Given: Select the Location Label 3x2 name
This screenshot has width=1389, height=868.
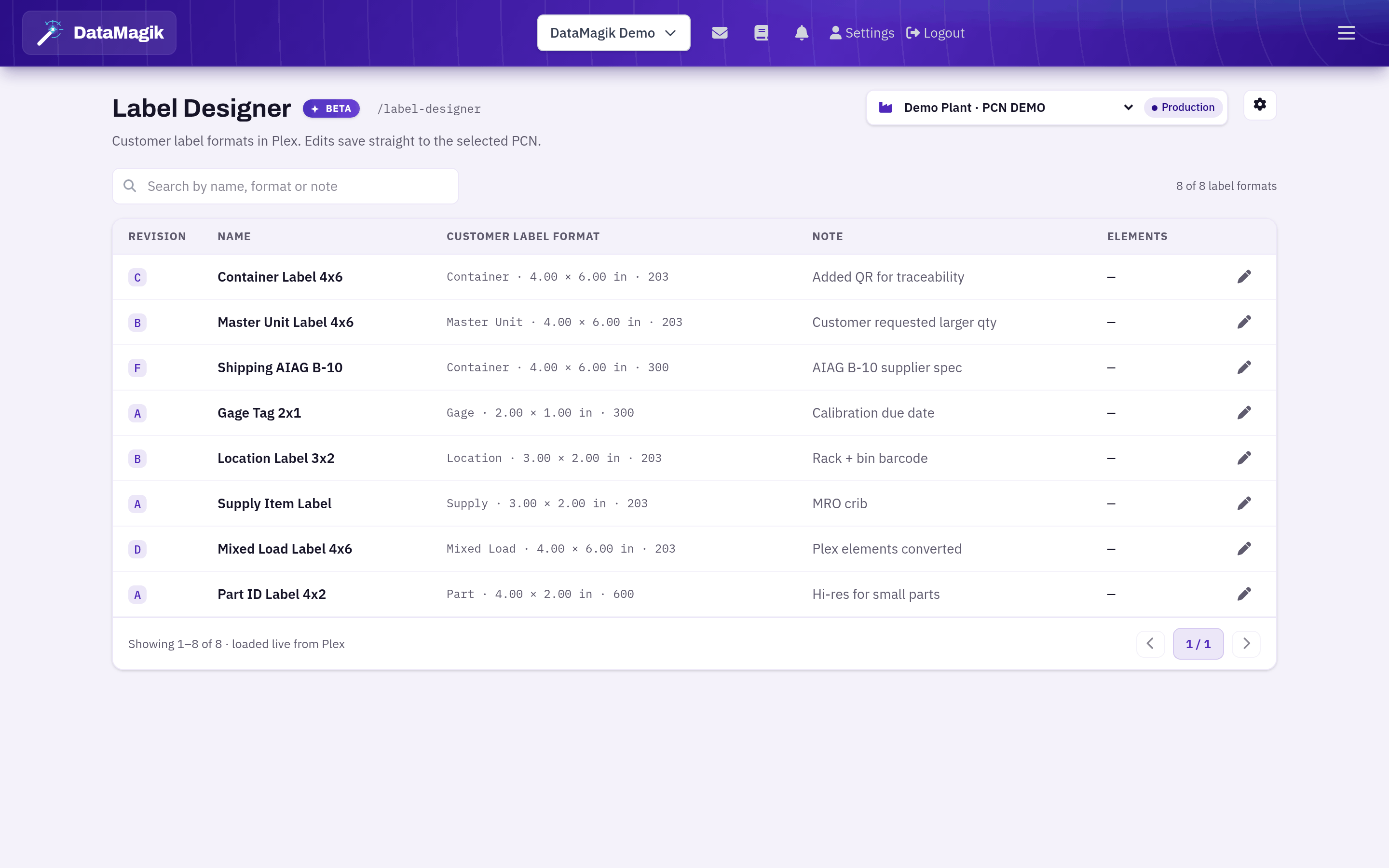Looking at the screenshot, I should 276,458.
